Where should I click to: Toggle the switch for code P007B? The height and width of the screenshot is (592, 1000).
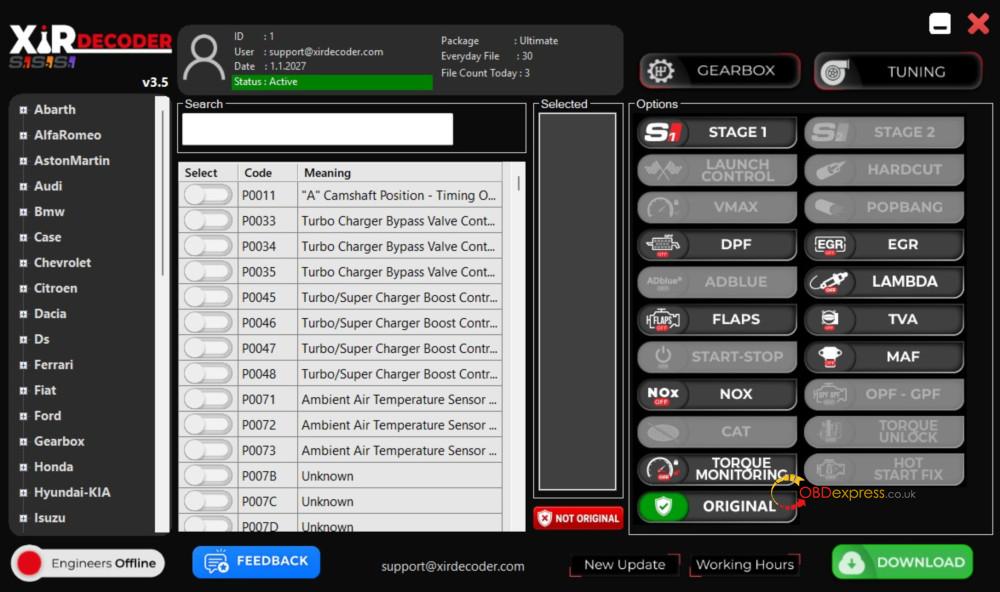point(208,476)
